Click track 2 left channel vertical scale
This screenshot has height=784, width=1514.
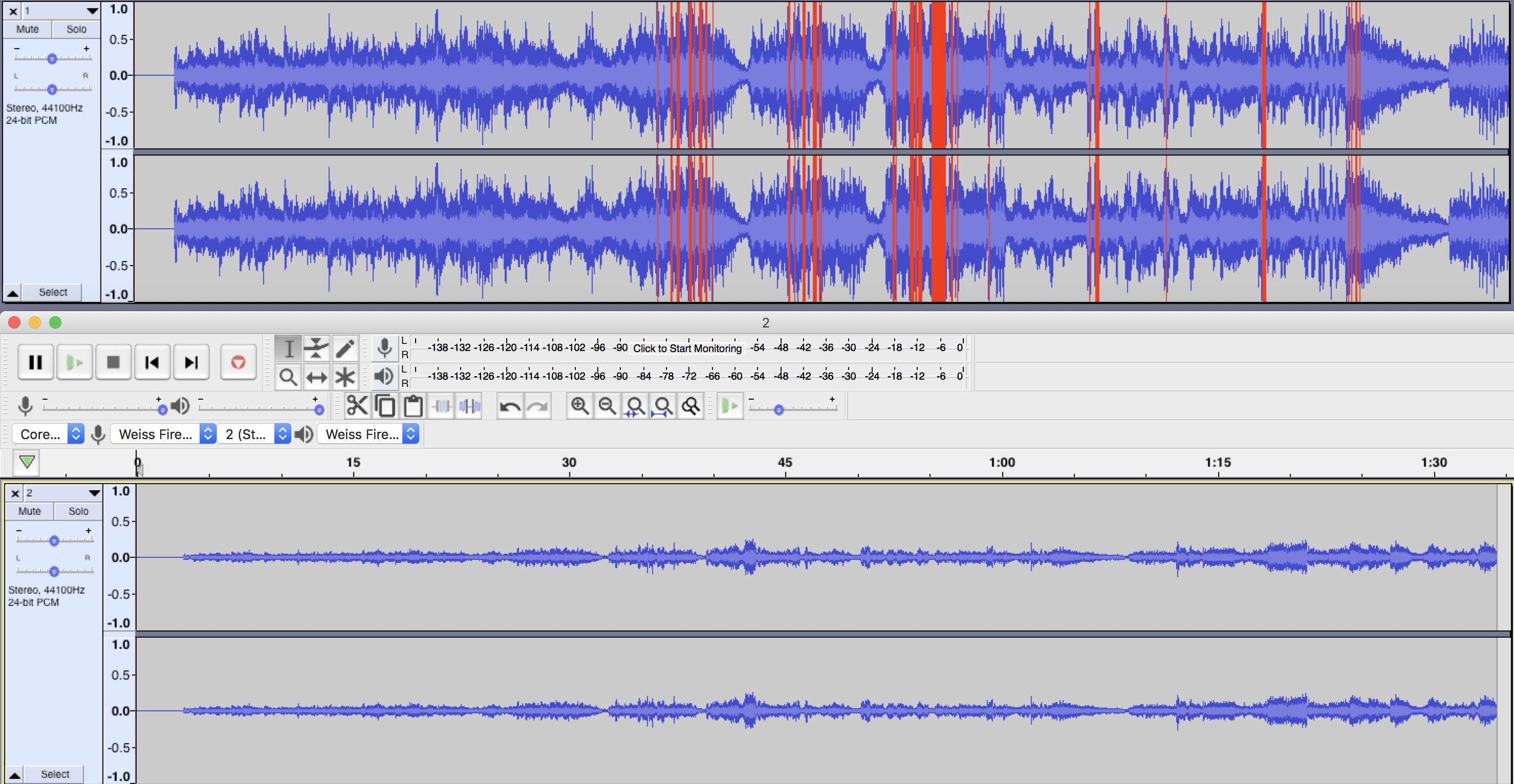[120, 557]
